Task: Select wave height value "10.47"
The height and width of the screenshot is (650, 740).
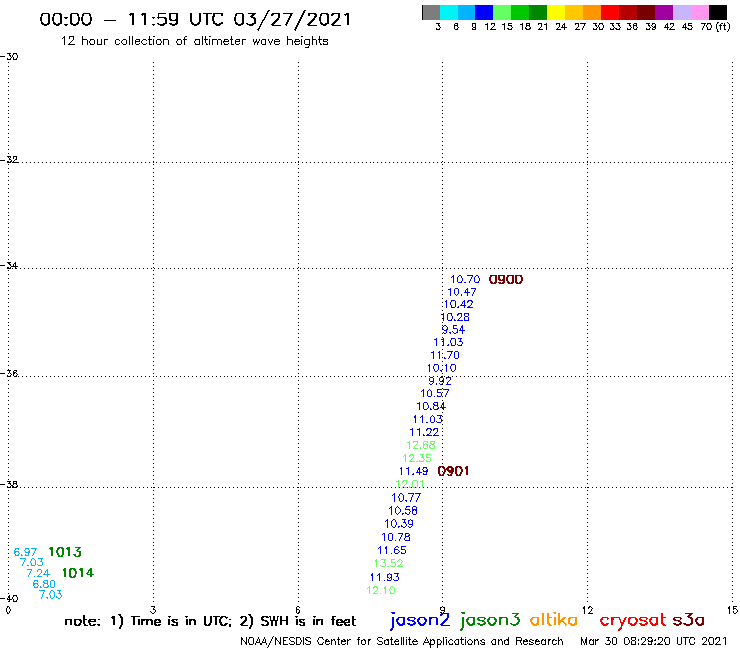Action: [462, 292]
